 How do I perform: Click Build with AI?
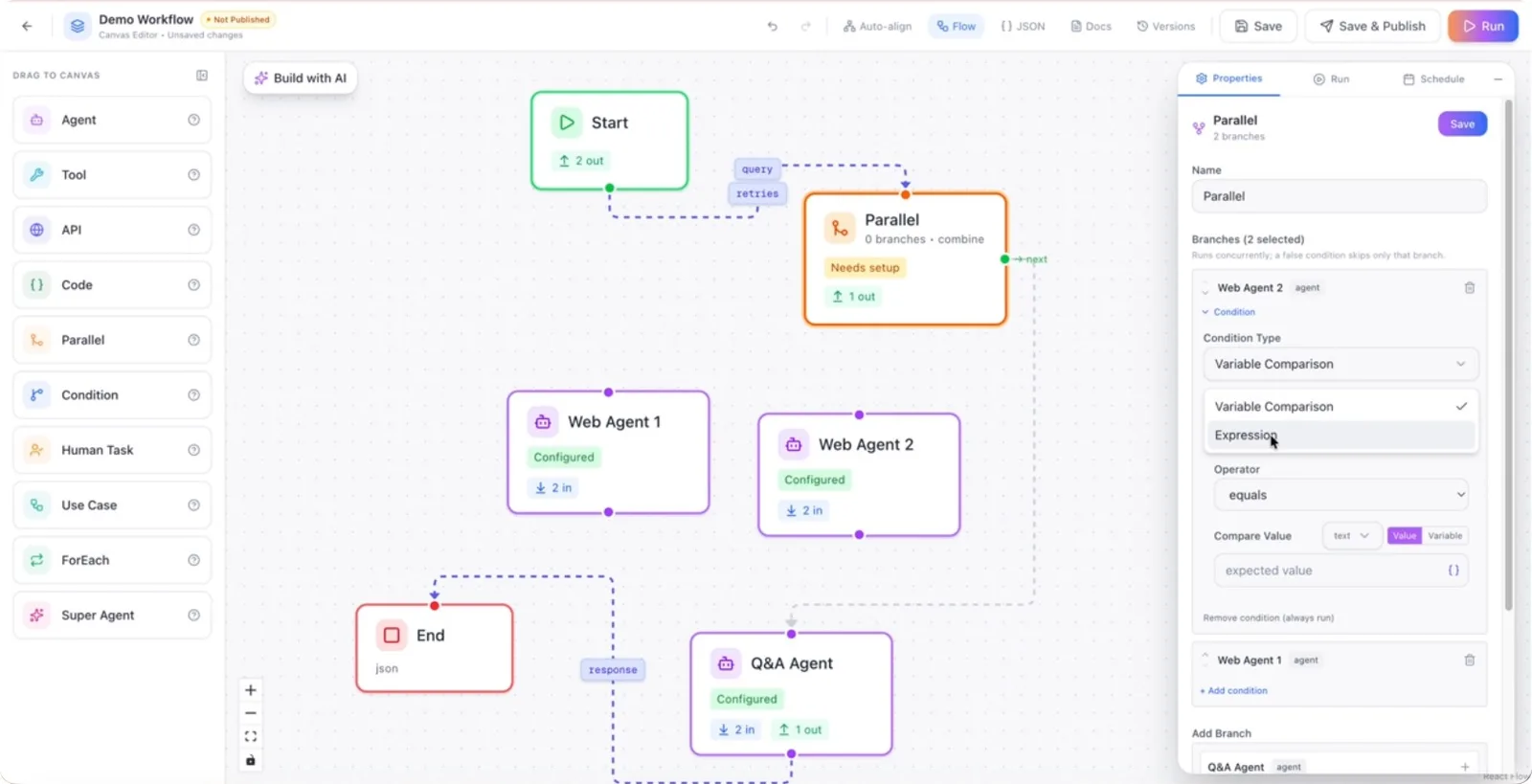[300, 78]
